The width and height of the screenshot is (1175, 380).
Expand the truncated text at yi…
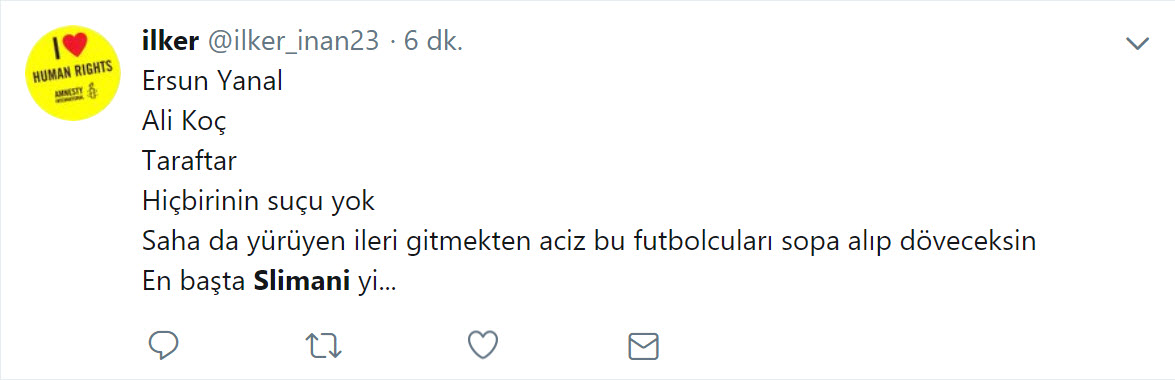(x=377, y=285)
